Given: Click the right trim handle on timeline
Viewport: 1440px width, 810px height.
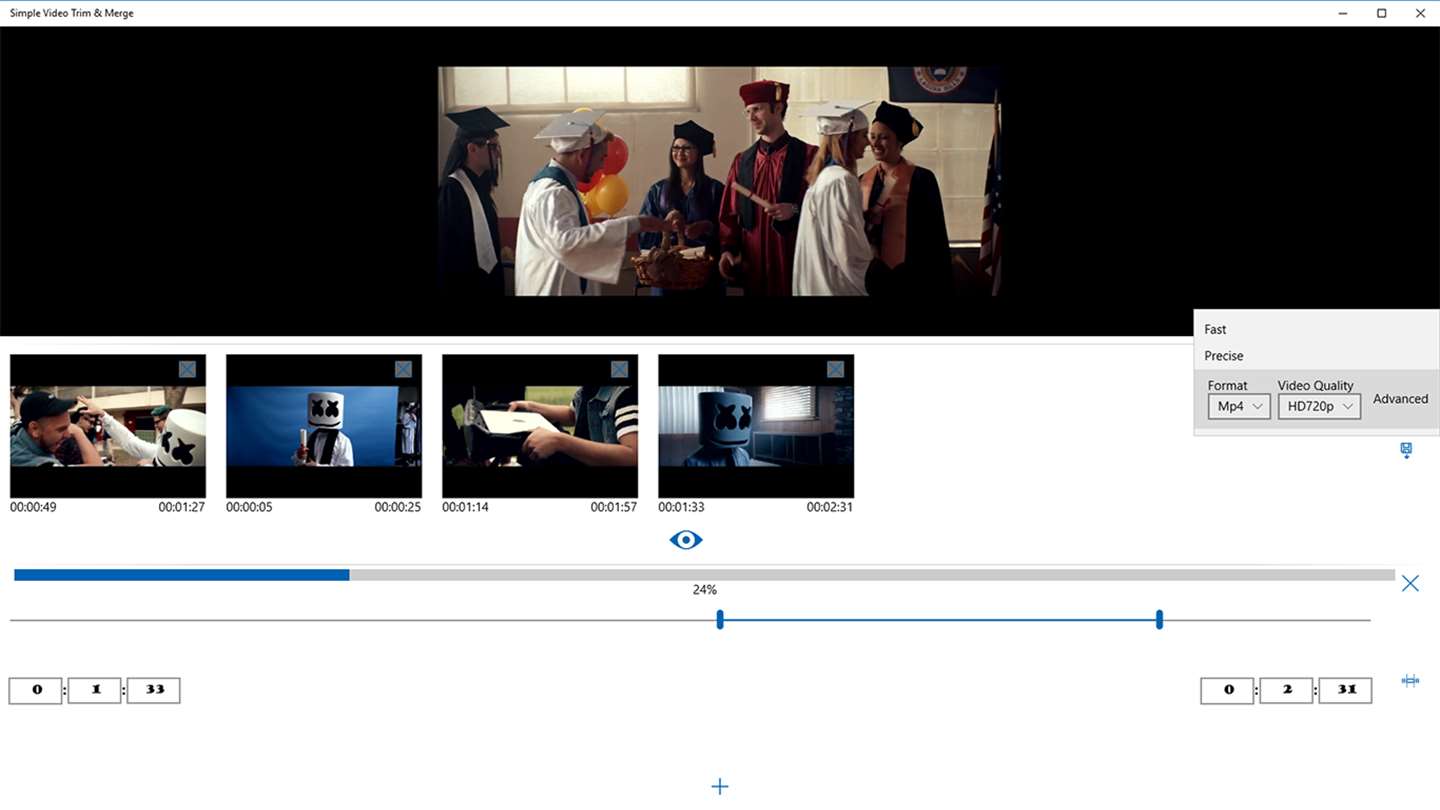Looking at the screenshot, I should click(1159, 620).
